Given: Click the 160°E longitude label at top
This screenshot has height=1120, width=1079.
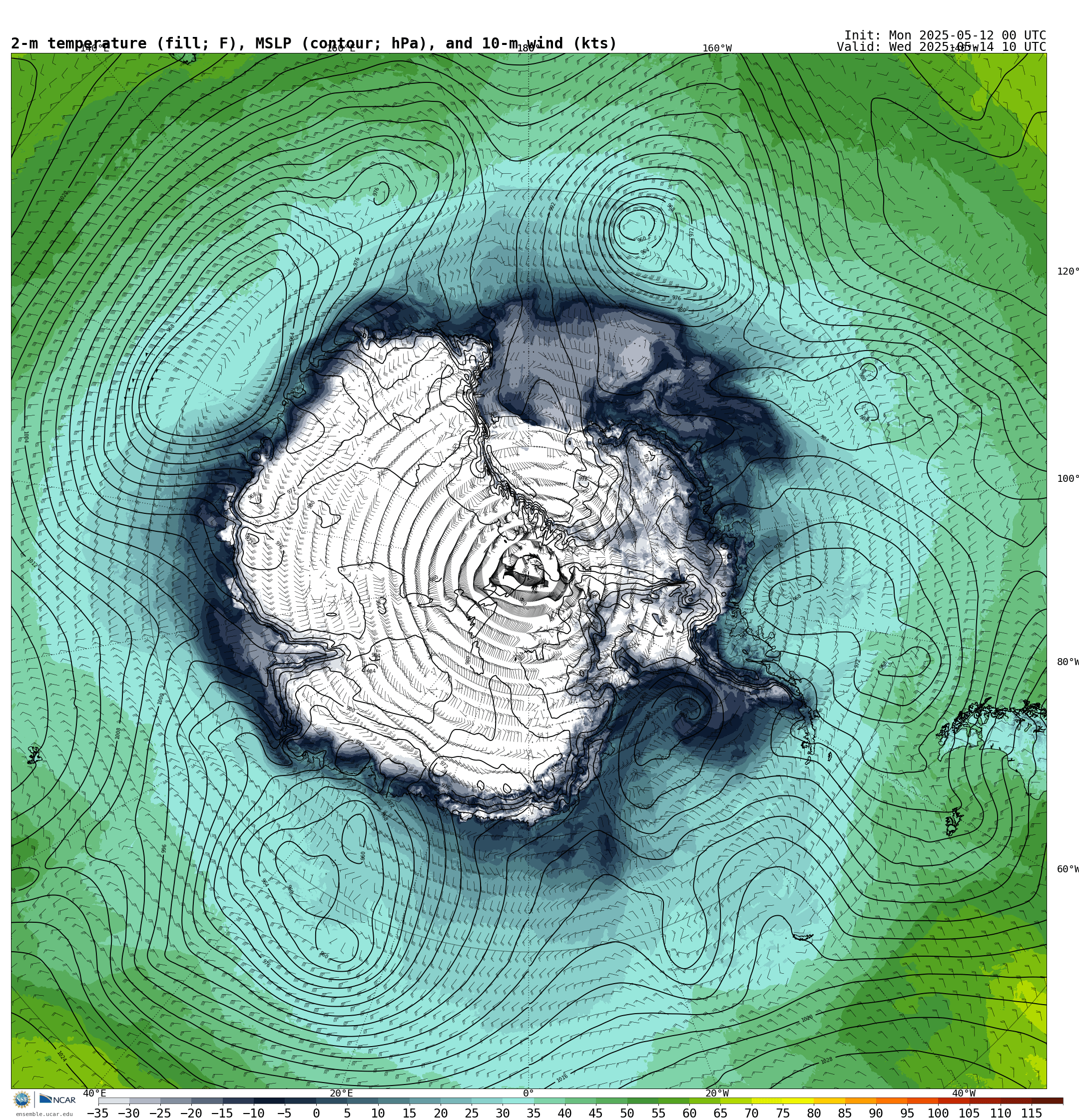Looking at the screenshot, I should pyautogui.click(x=340, y=48).
